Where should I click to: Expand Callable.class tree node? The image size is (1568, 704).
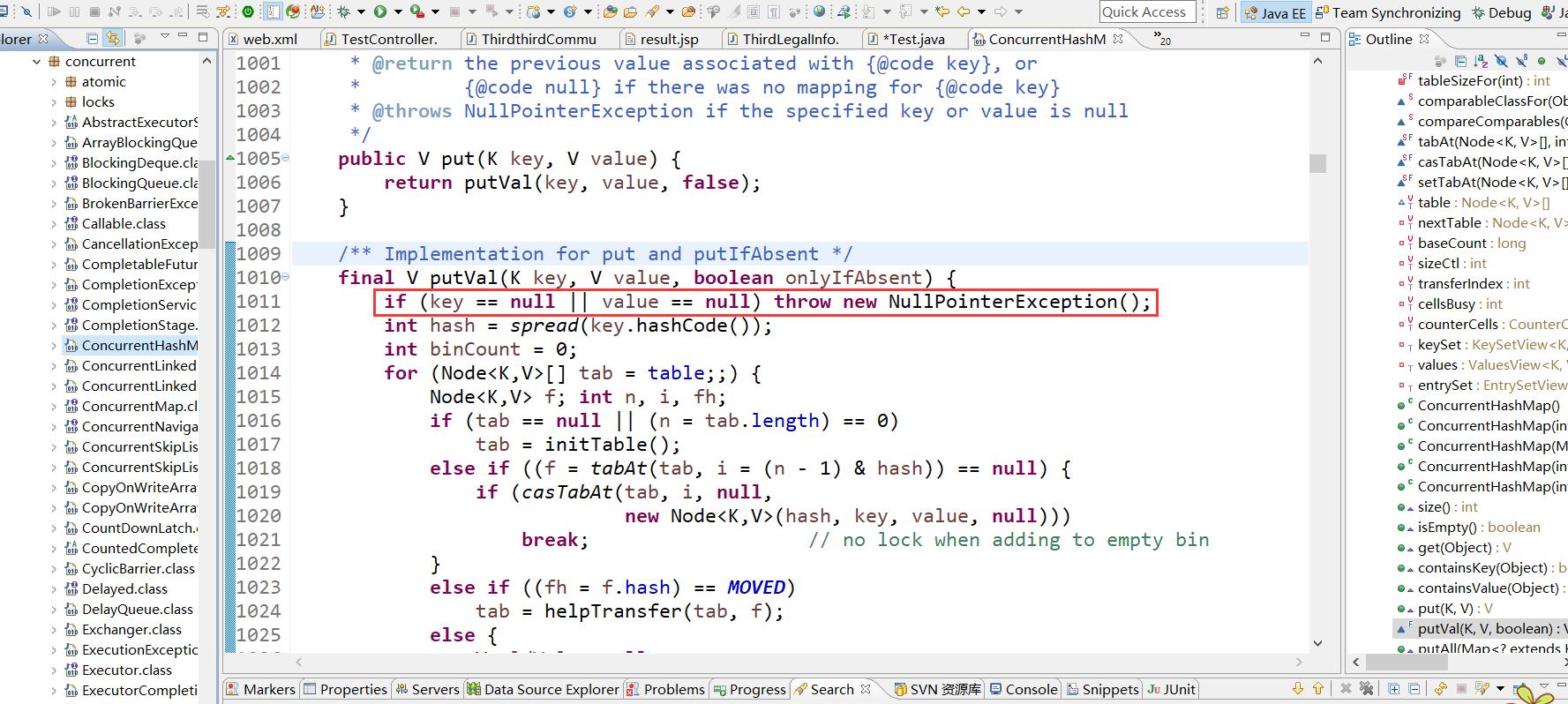point(54,224)
